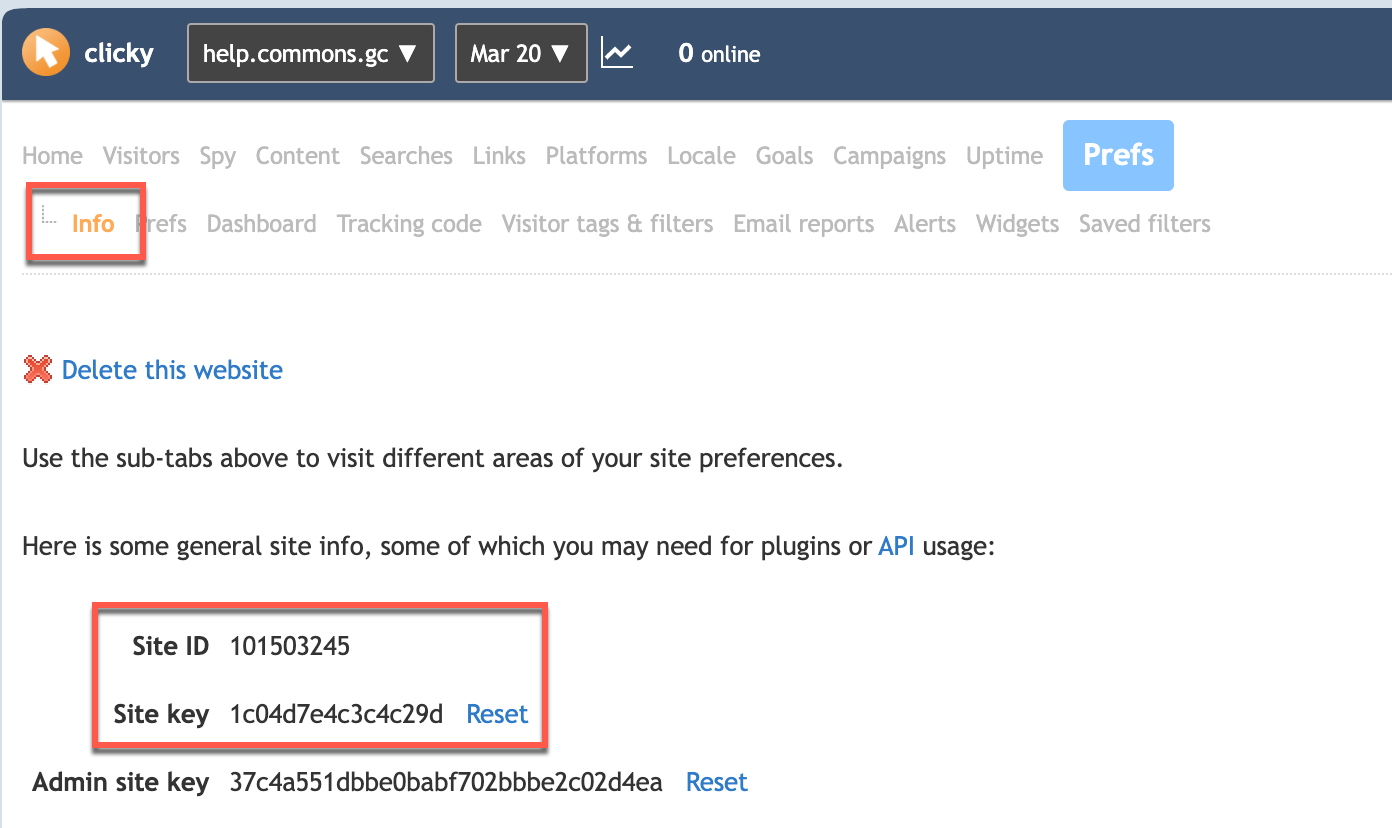Reset the Site key
The height and width of the screenshot is (828, 1392).
pos(497,715)
